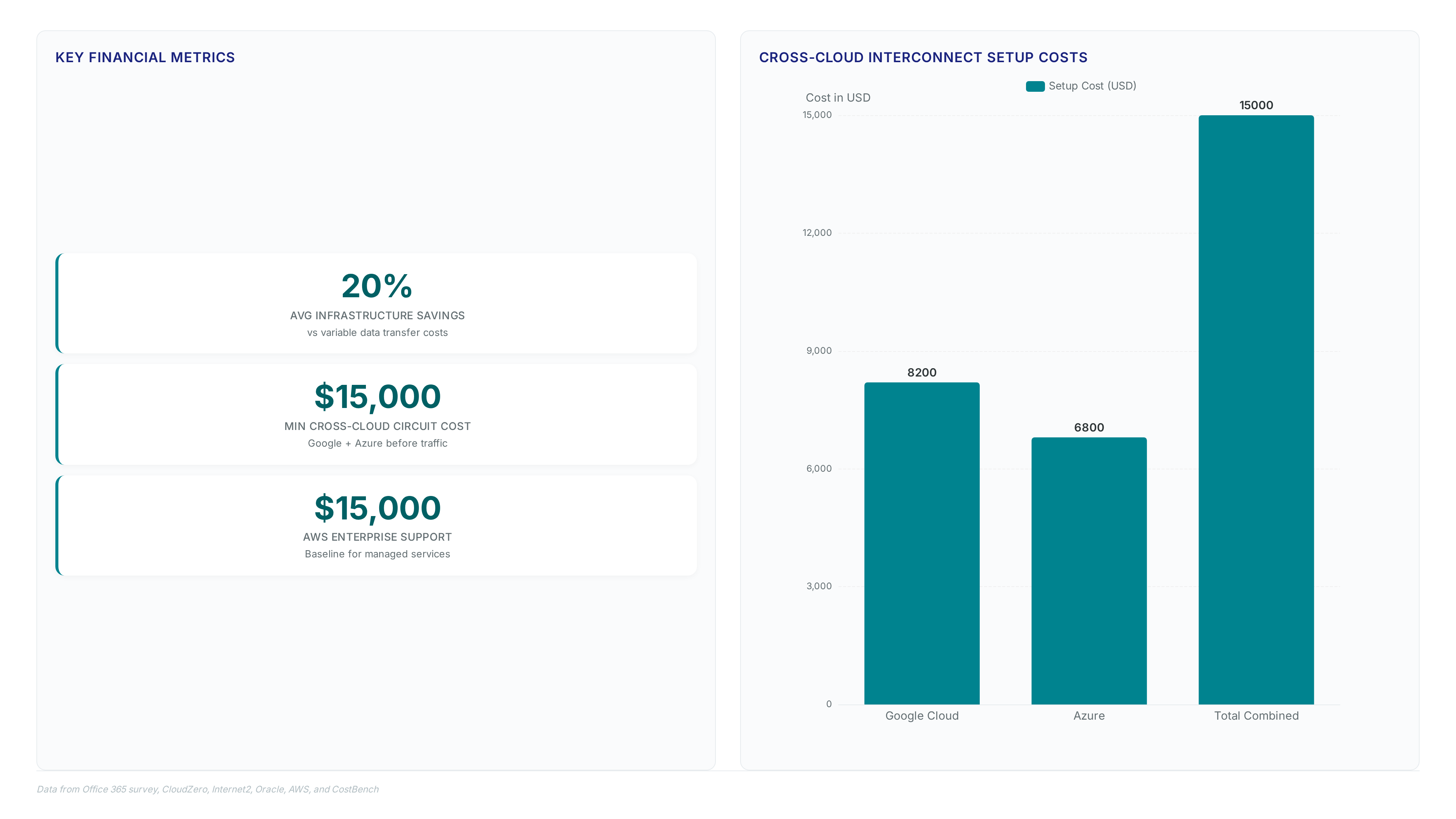Click 'vs variable data transfer costs' text
The width and height of the screenshot is (1456, 819).
click(x=377, y=333)
